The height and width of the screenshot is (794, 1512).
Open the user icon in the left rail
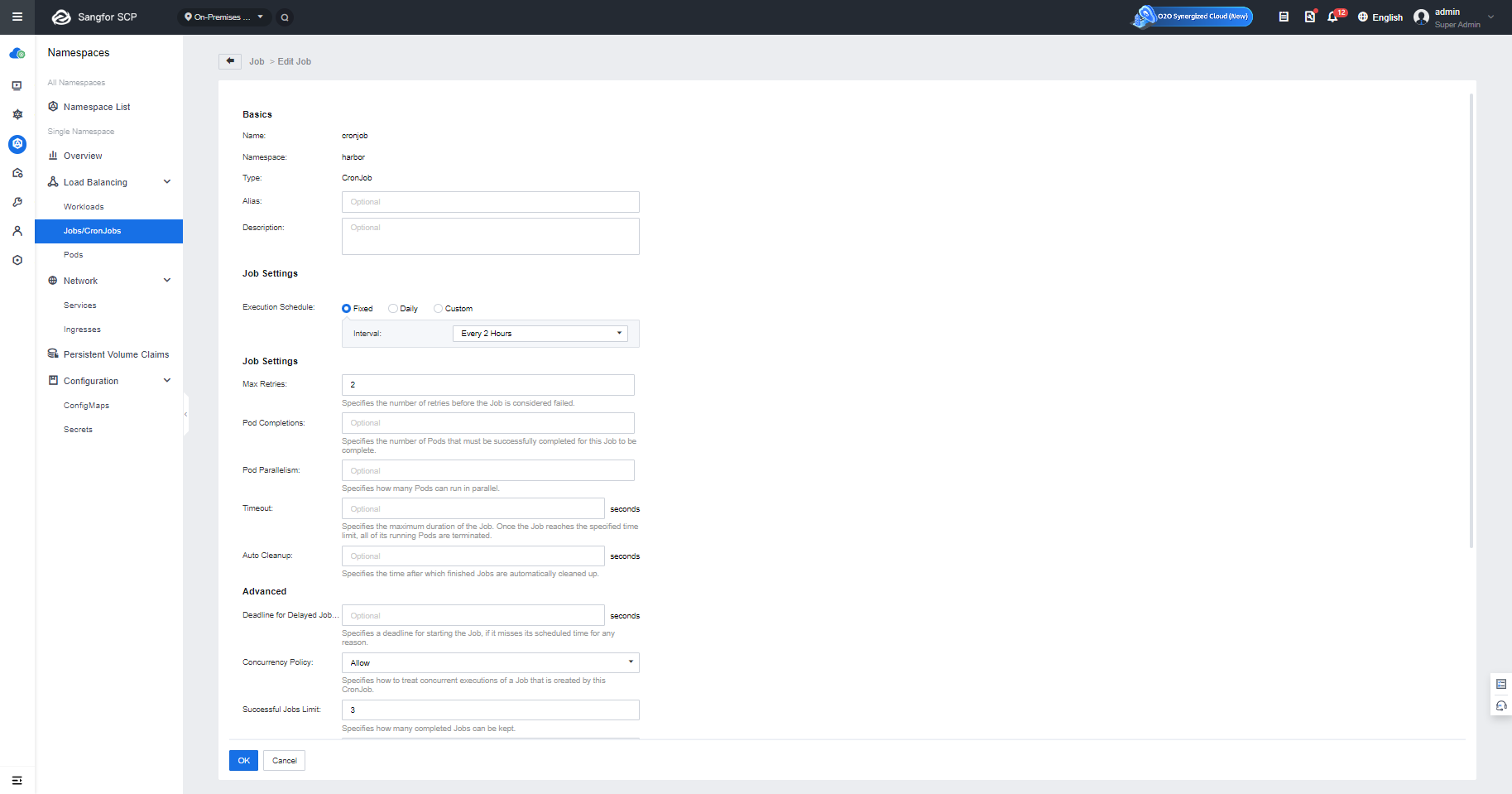(17, 231)
